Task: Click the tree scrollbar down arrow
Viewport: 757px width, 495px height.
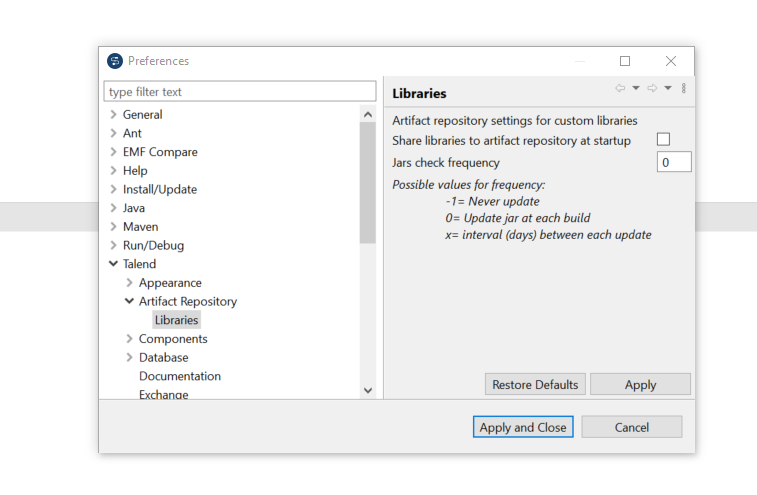Action: point(368,390)
